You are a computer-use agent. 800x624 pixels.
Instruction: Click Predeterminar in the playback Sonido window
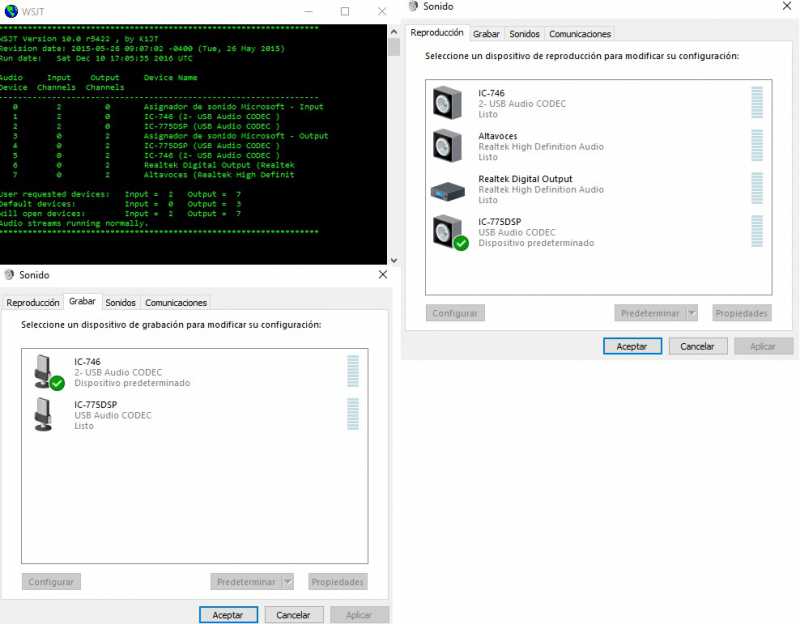point(650,313)
